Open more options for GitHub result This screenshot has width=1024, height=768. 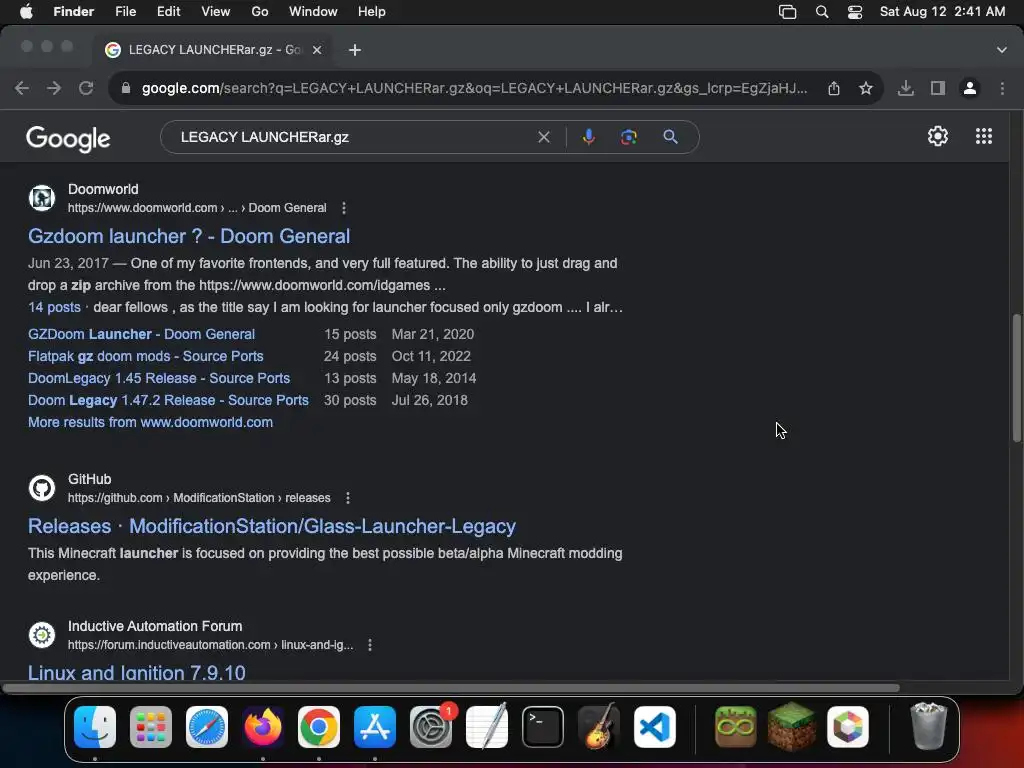[x=347, y=498]
